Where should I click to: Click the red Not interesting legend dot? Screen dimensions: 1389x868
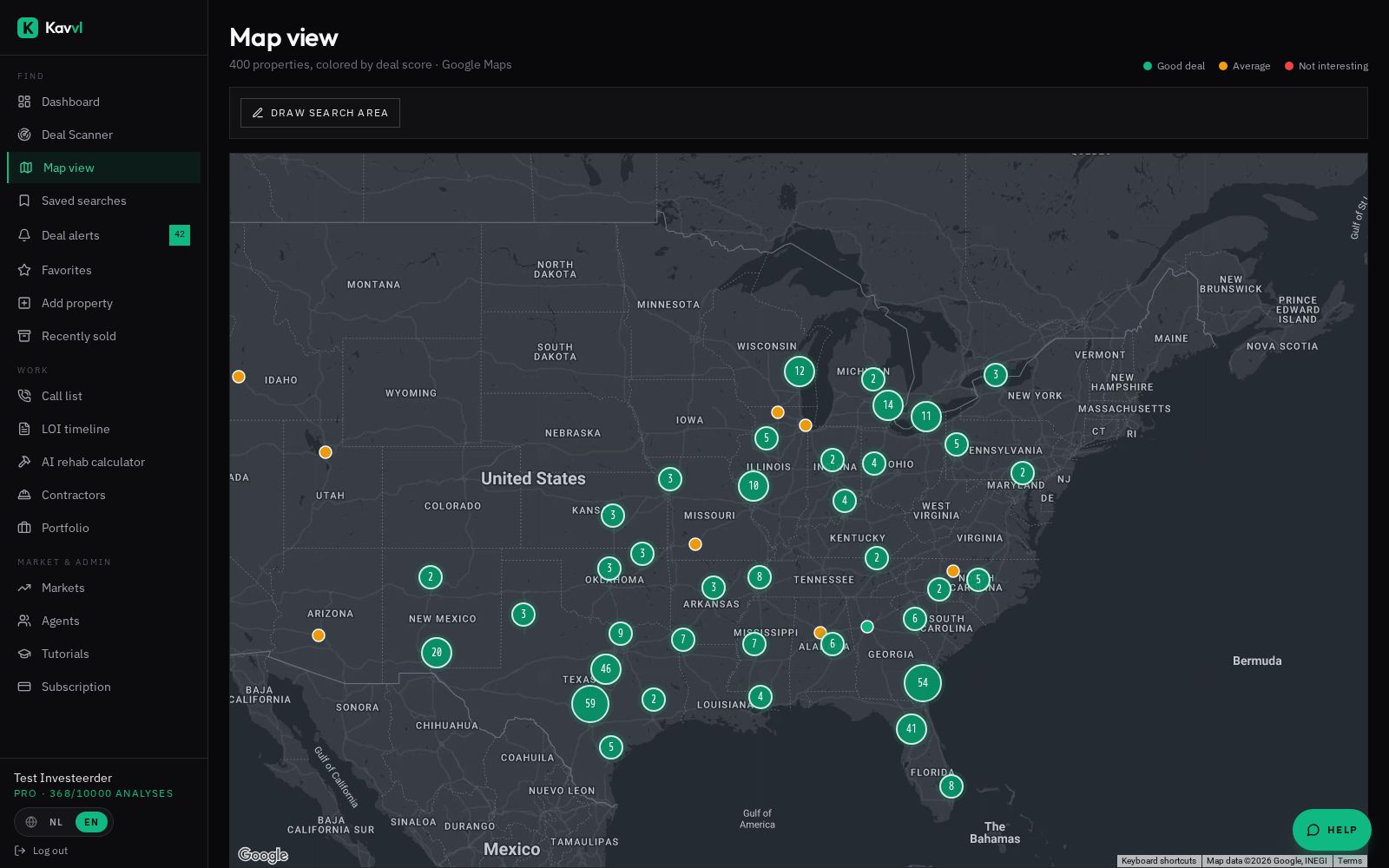1289,66
